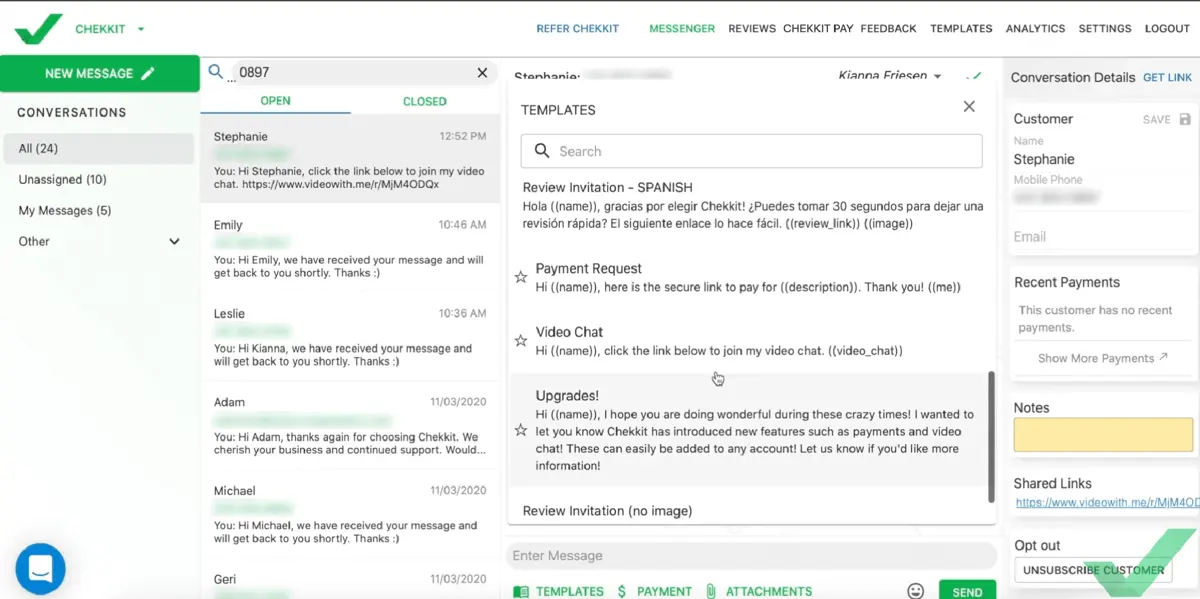Click the save disk icon beside Customer
This screenshot has height=599, width=1200.
[1186, 119]
